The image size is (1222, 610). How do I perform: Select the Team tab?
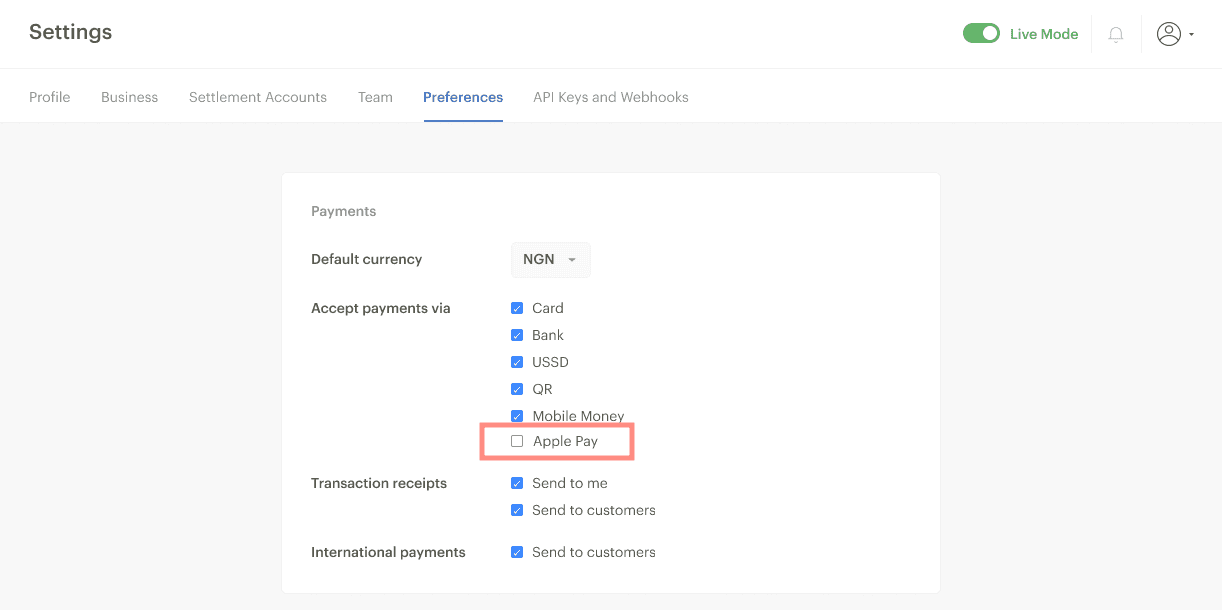point(375,97)
